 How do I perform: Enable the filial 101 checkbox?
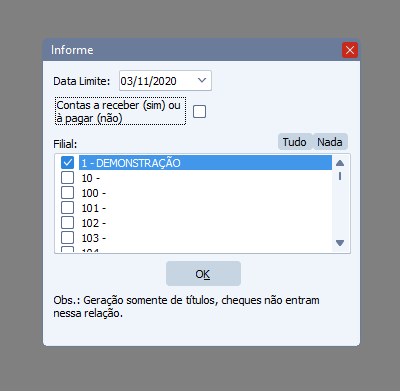[67, 208]
